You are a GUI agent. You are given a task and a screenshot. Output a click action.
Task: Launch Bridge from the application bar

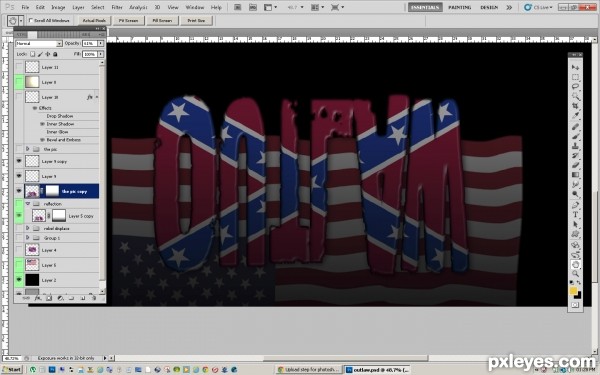click(237, 7)
